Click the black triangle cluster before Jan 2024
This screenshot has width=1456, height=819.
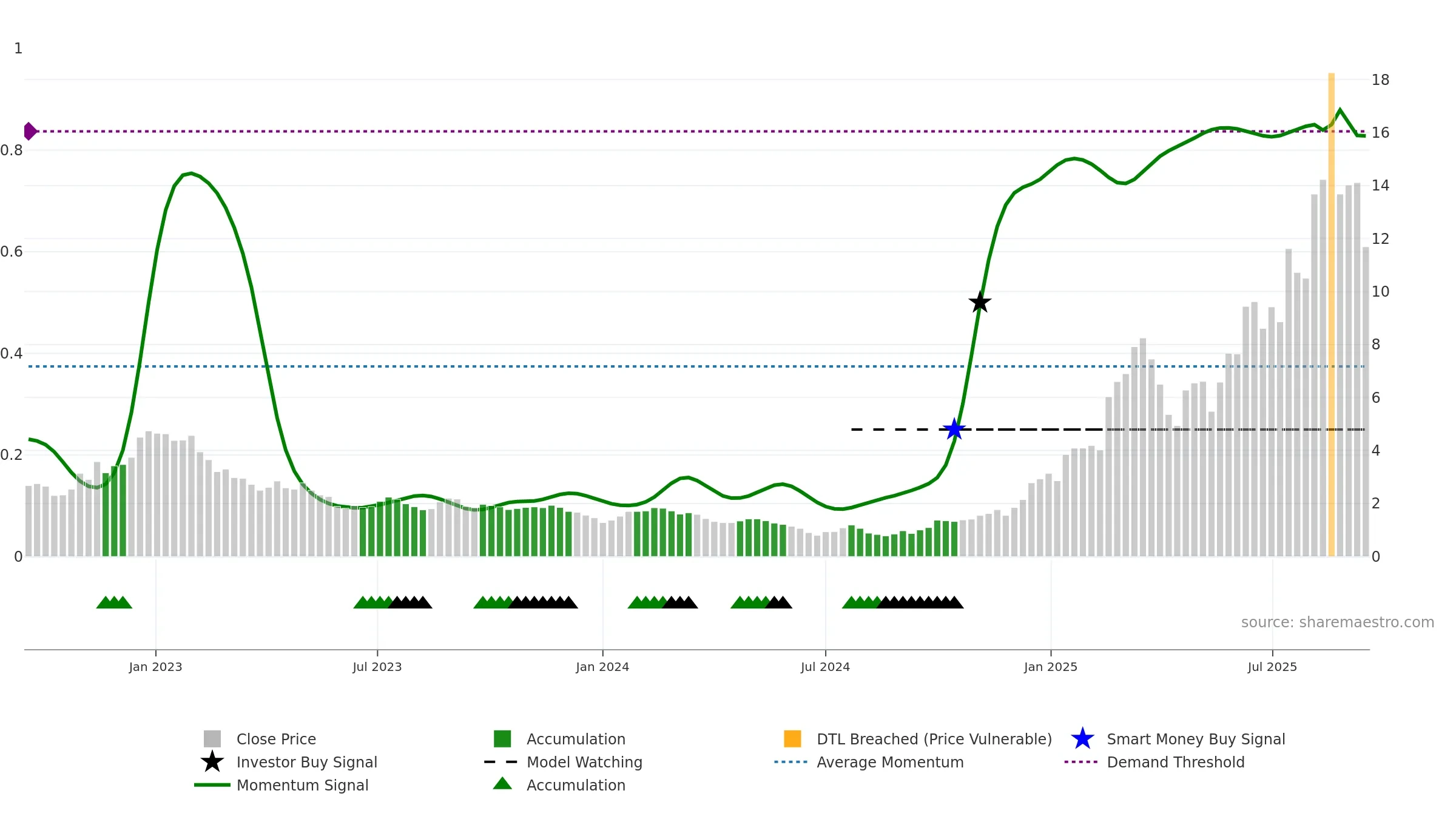tap(543, 602)
